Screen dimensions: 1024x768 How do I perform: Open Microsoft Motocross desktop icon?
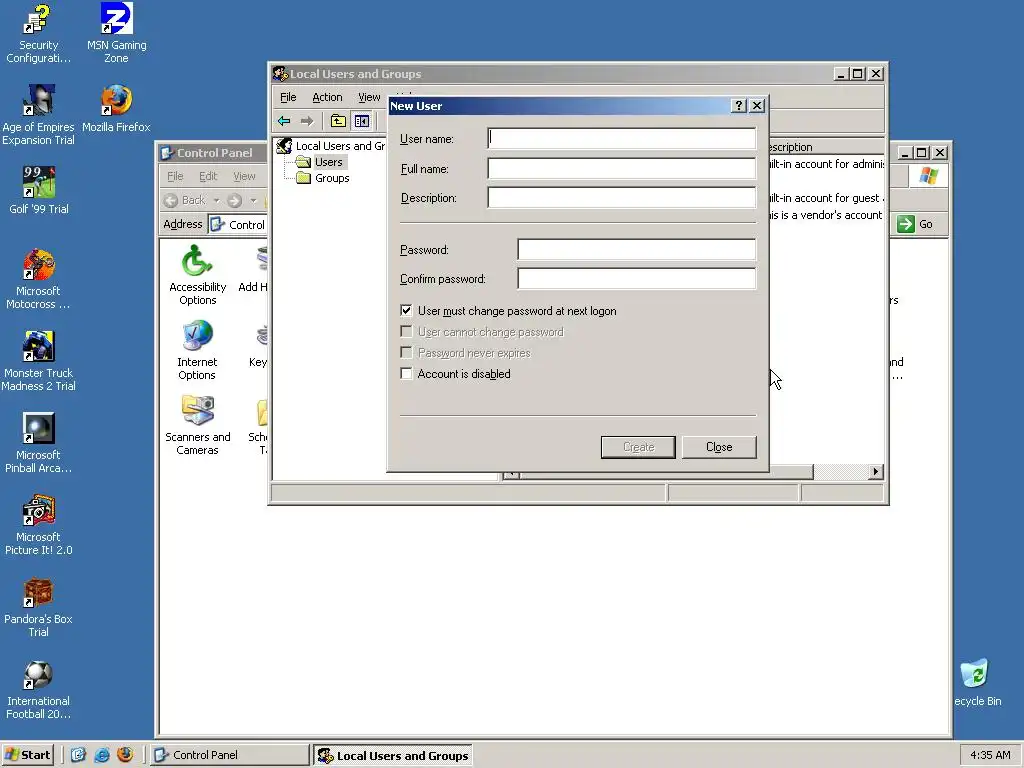(38, 279)
